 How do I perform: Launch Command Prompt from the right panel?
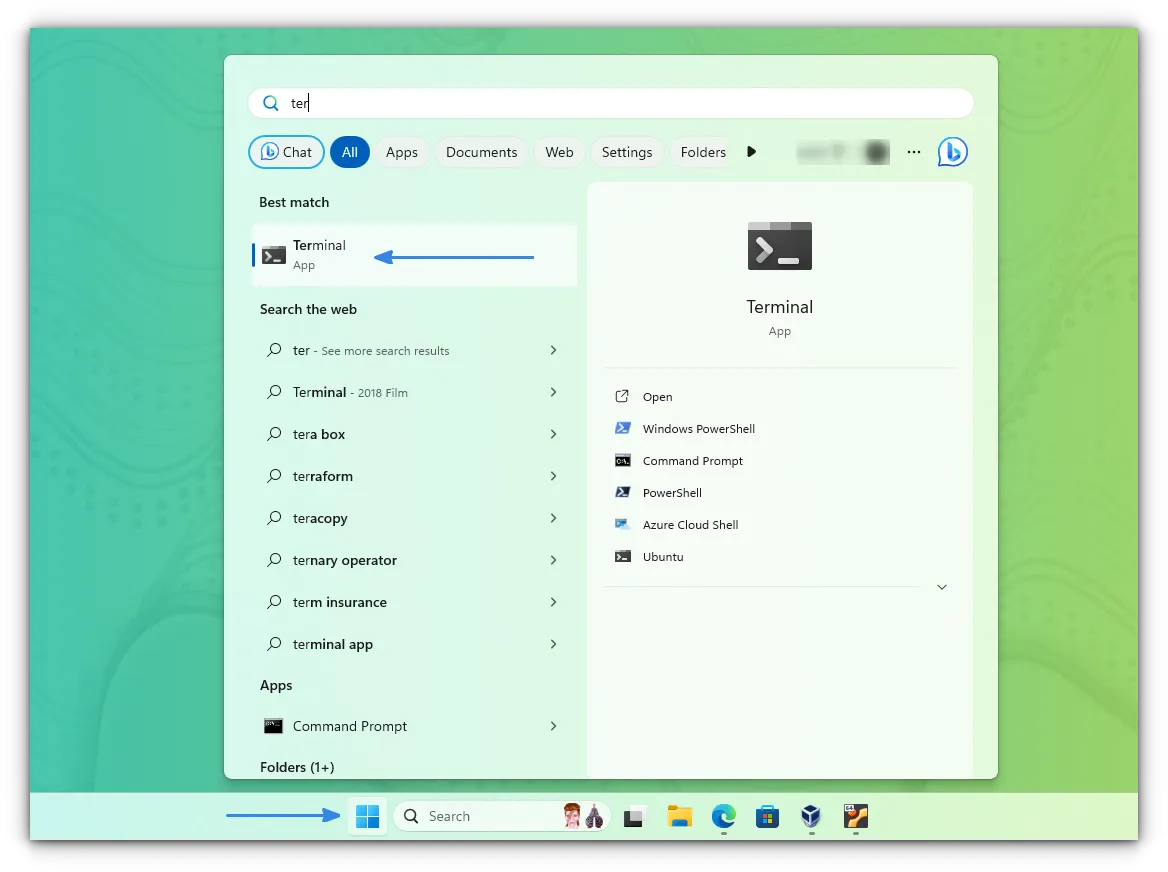coord(693,460)
